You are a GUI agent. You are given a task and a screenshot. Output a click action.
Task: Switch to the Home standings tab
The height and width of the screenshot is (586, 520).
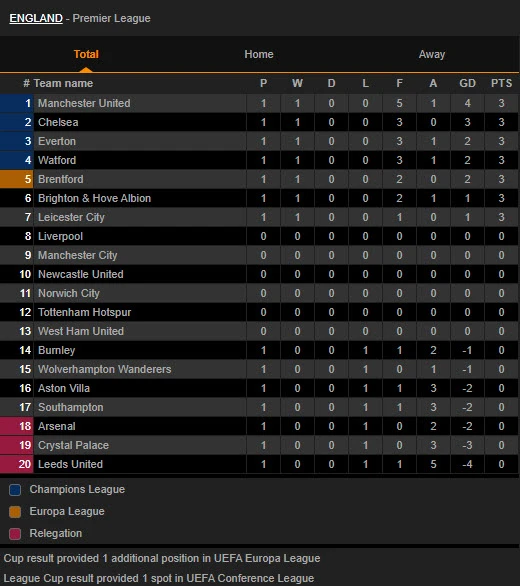(x=259, y=54)
